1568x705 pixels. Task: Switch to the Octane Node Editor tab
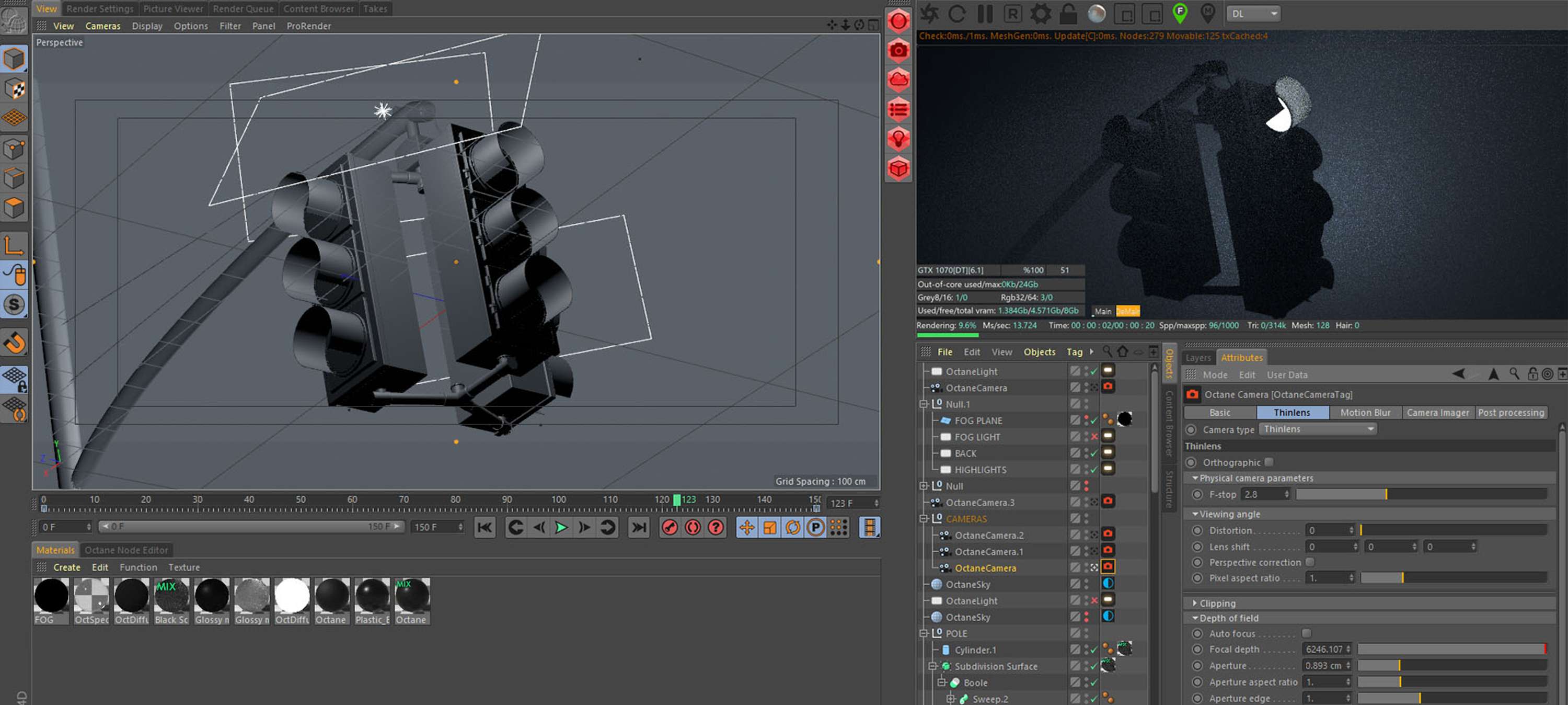tap(126, 550)
